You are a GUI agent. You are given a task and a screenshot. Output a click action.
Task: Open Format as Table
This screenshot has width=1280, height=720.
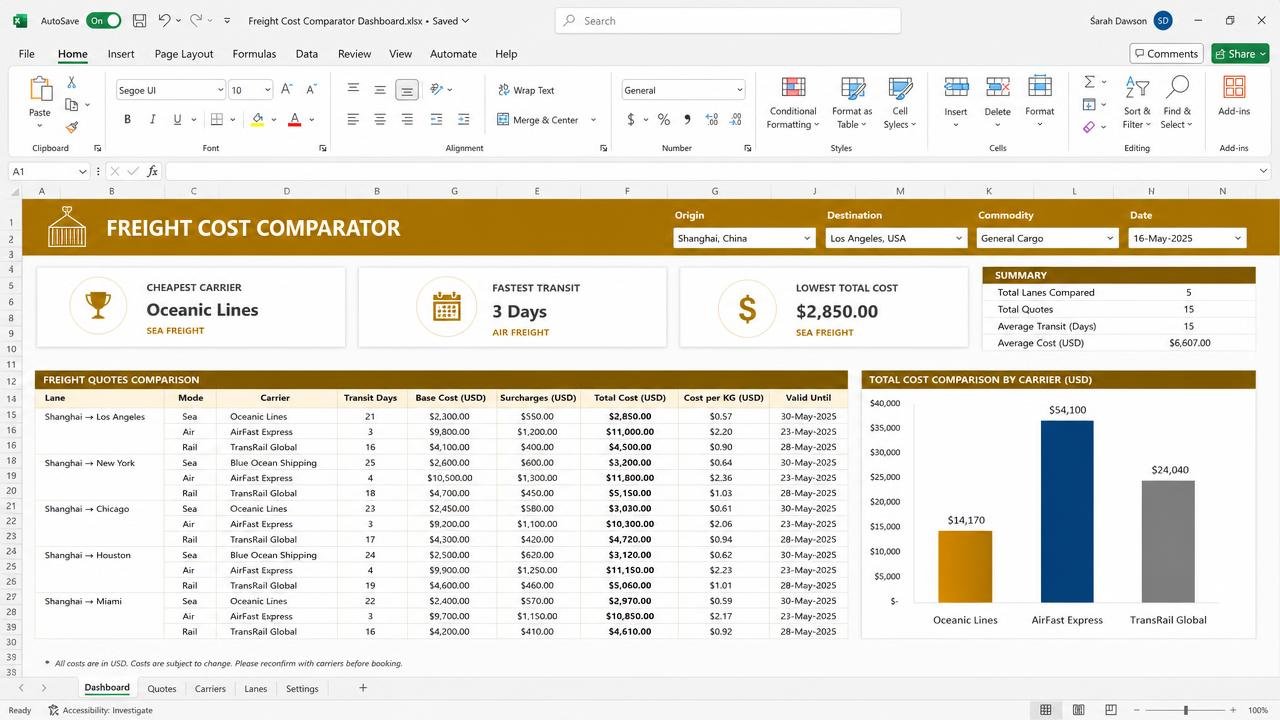pyautogui.click(x=852, y=103)
